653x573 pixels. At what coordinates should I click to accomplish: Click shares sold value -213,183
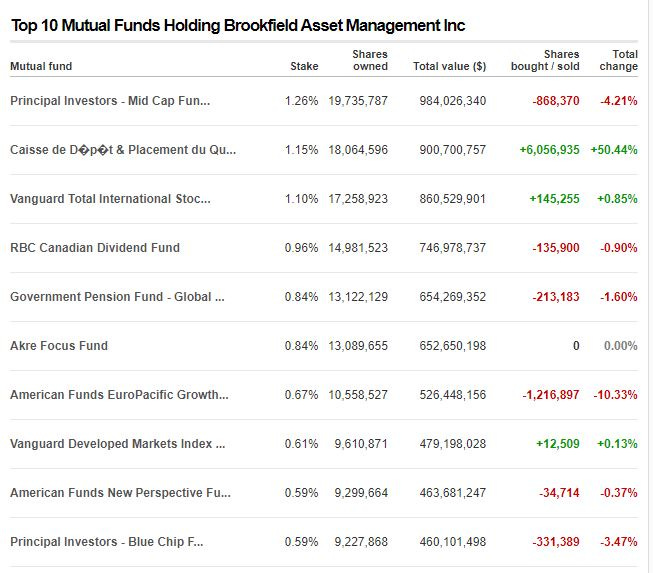coord(556,297)
